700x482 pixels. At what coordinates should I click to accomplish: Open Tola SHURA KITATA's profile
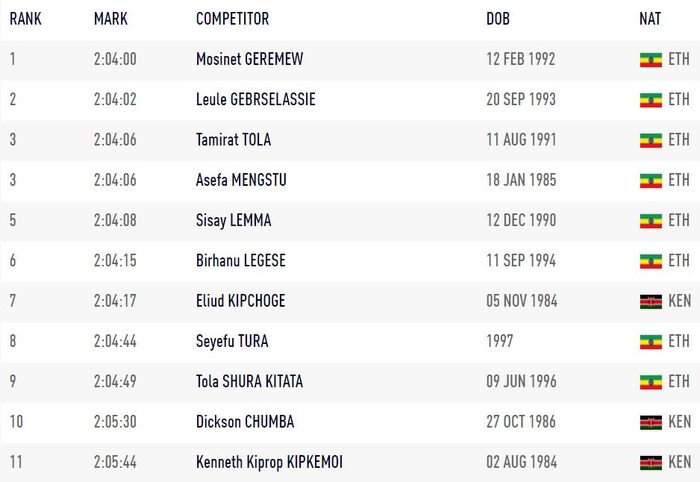249,381
